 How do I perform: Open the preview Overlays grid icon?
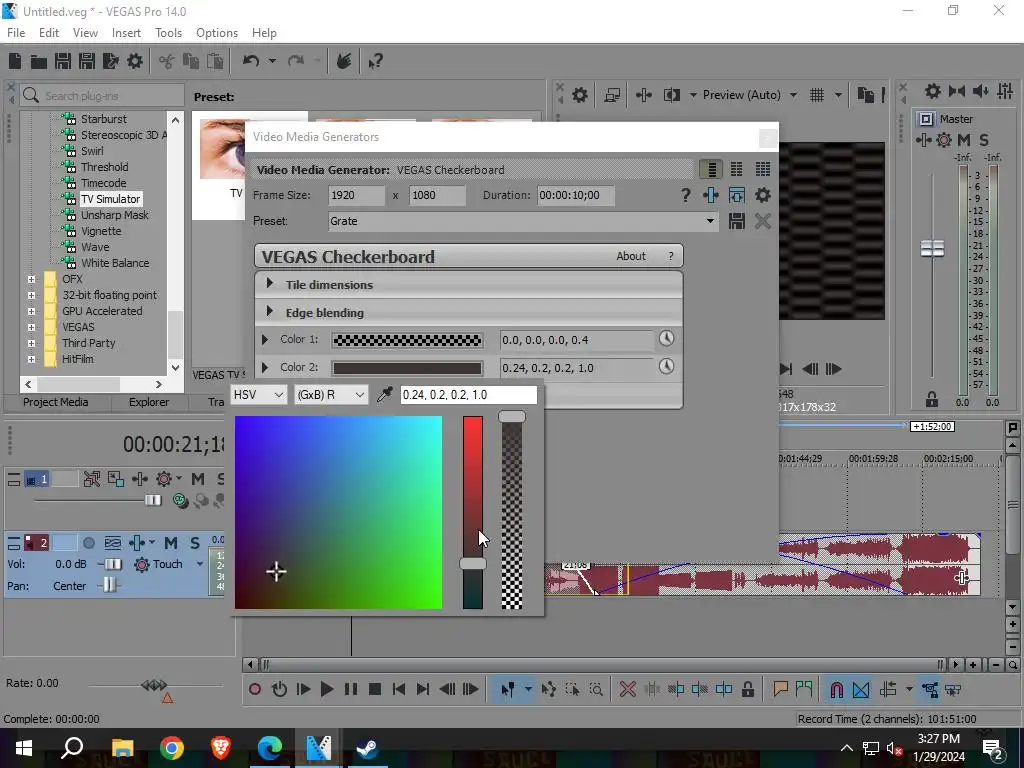tap(817, 95)
